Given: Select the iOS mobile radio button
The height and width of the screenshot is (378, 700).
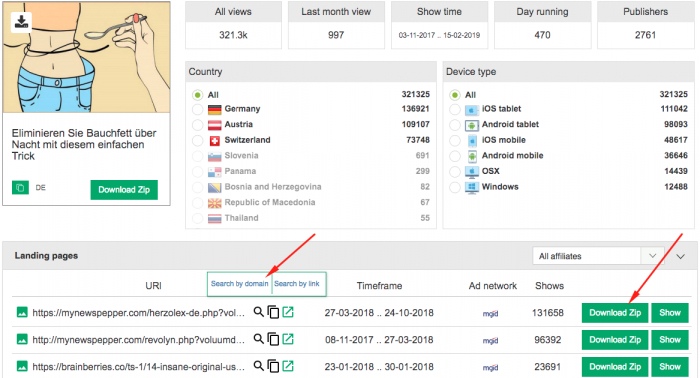Looking at the screenshot, I should (x=454, y=141).
